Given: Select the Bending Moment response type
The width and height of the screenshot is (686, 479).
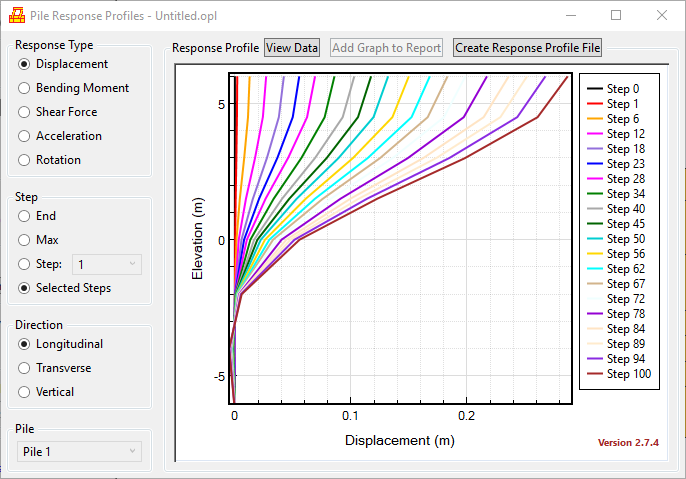Looking at the screenshot, I should pos(25,88).
